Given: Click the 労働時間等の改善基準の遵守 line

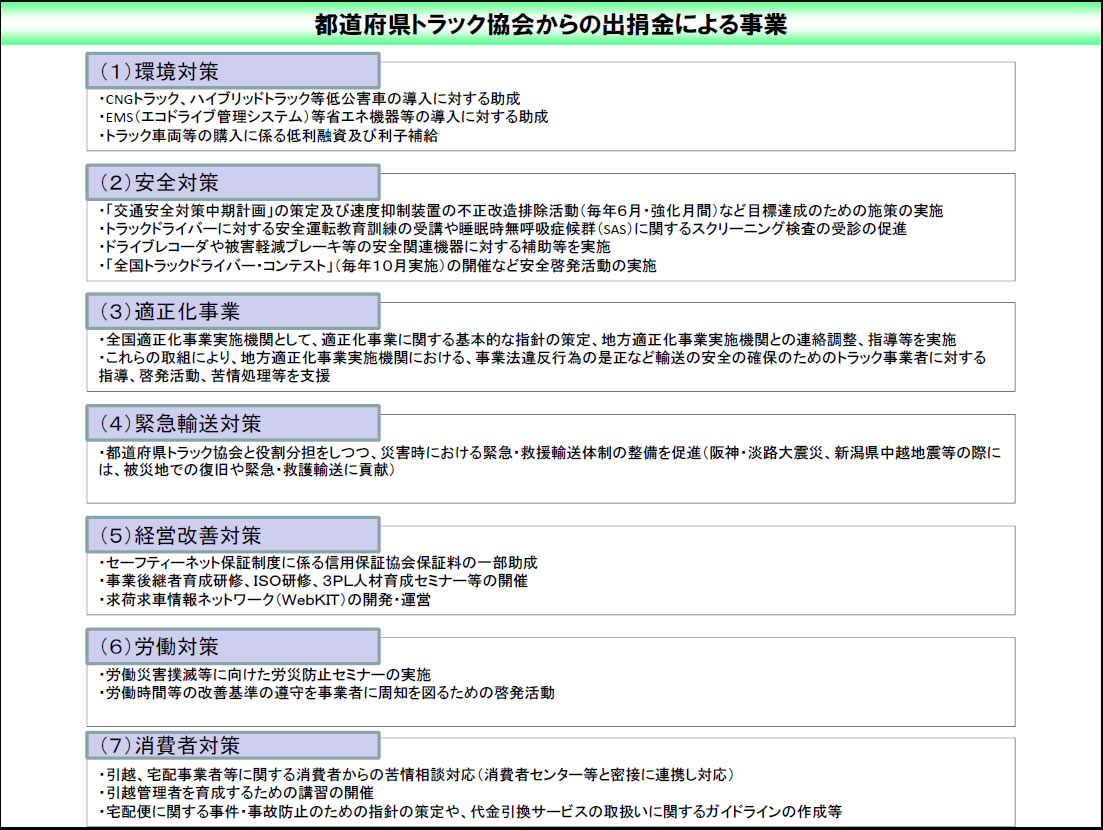Looking at the screenshot, I should [327, 693].
